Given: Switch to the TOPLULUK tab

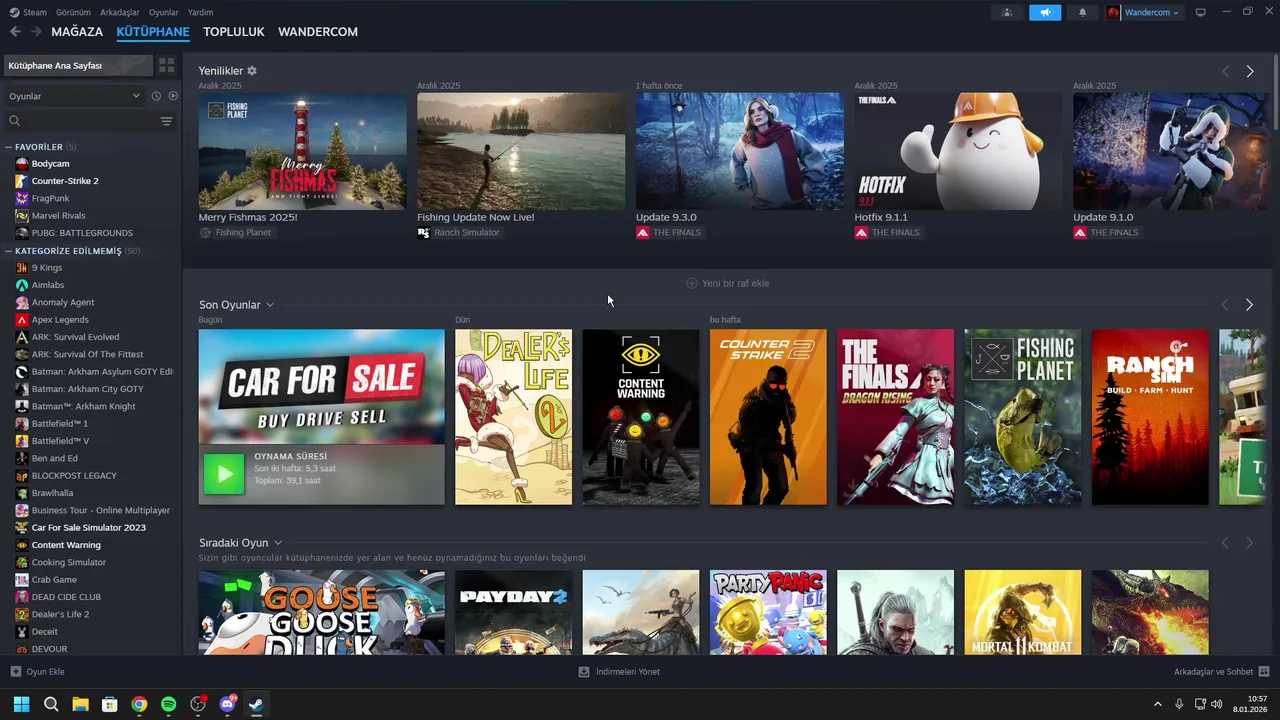Looking at the screenshot, I should point(234,32).
